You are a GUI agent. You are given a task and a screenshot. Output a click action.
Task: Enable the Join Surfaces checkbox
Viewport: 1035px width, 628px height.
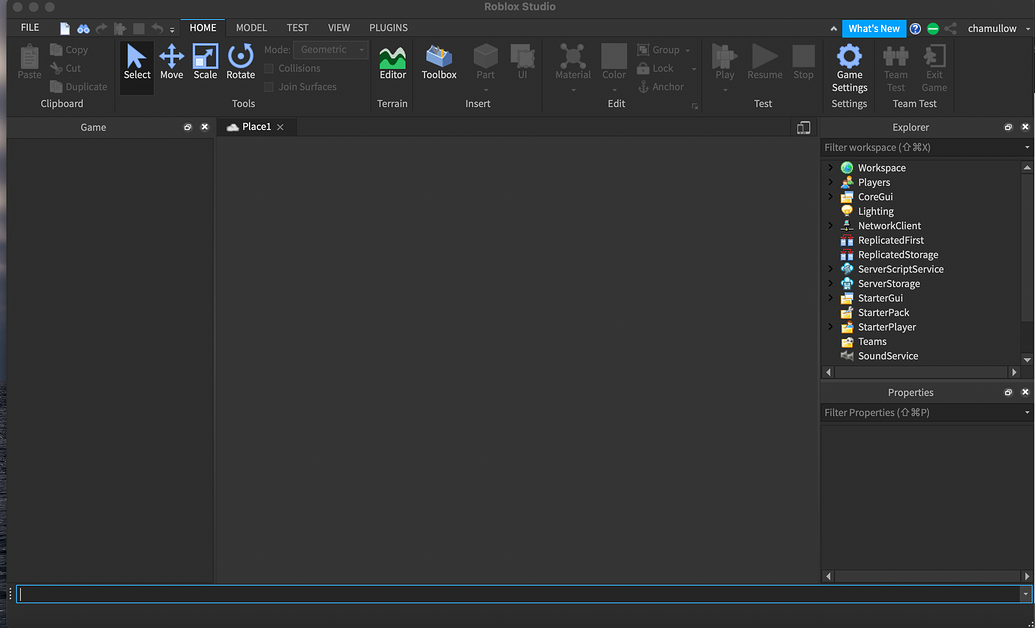[269, 87]
